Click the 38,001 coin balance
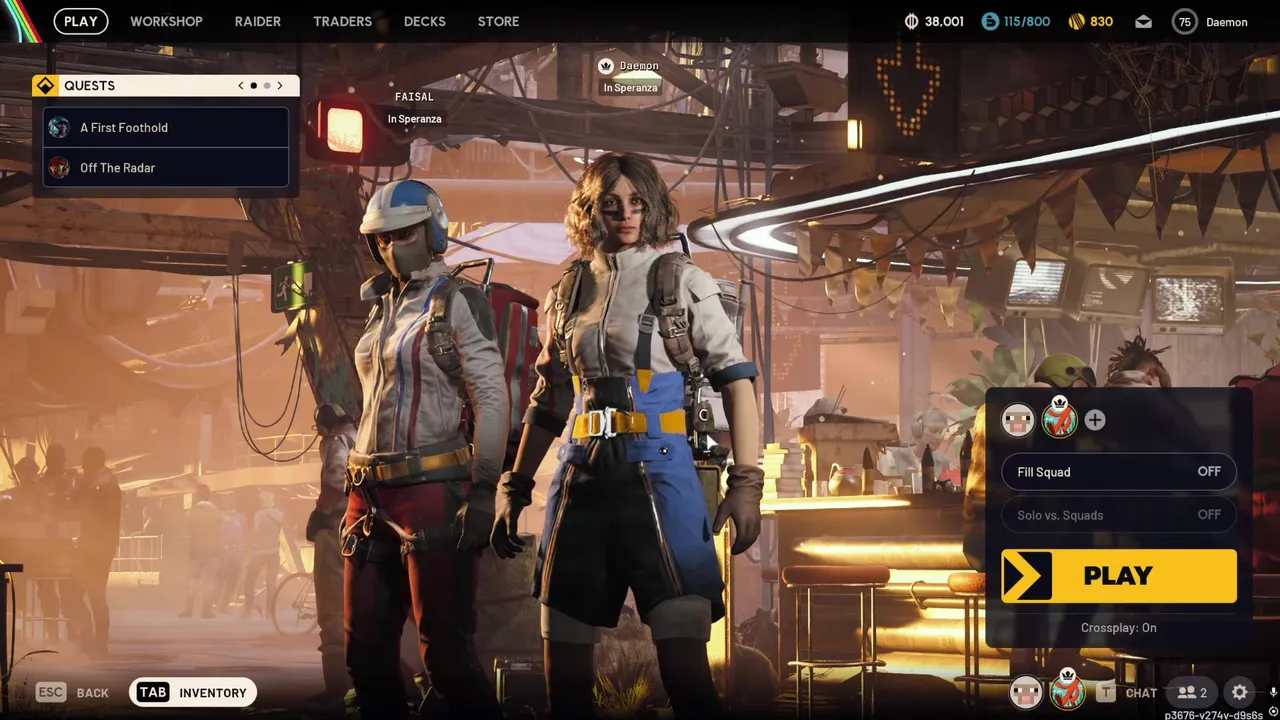1280x720 pixels. pos(944,21)
